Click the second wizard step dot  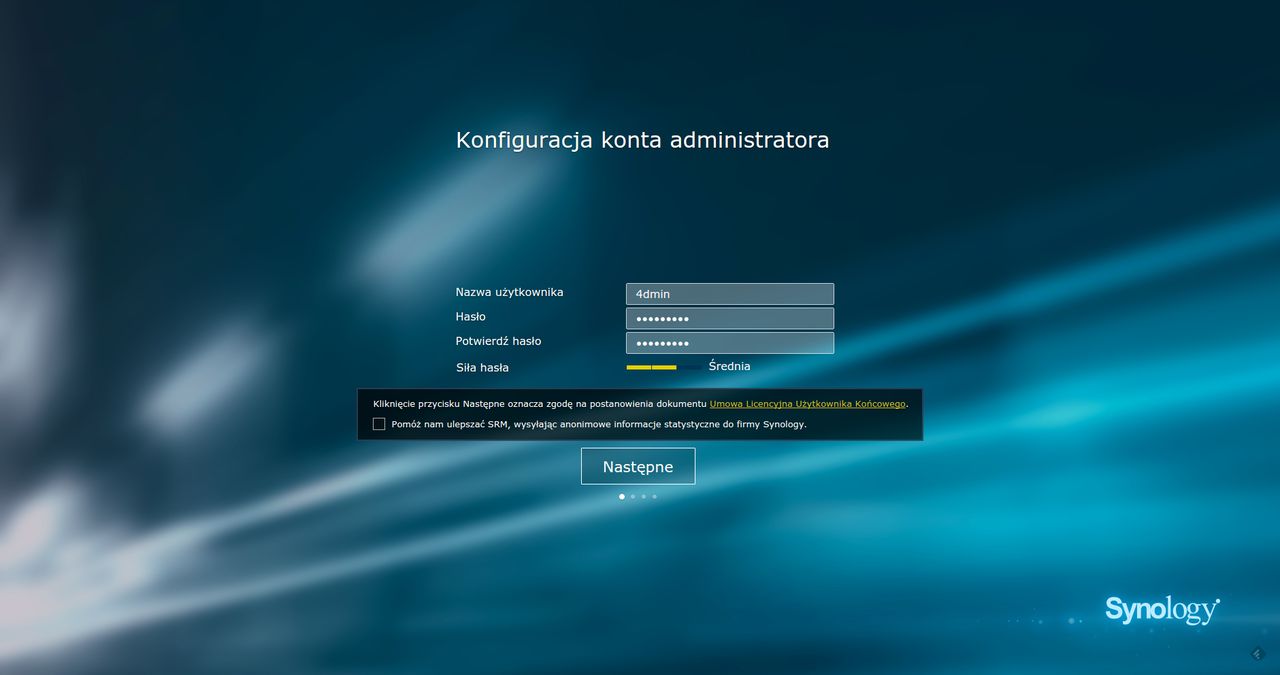pos(633,496)
